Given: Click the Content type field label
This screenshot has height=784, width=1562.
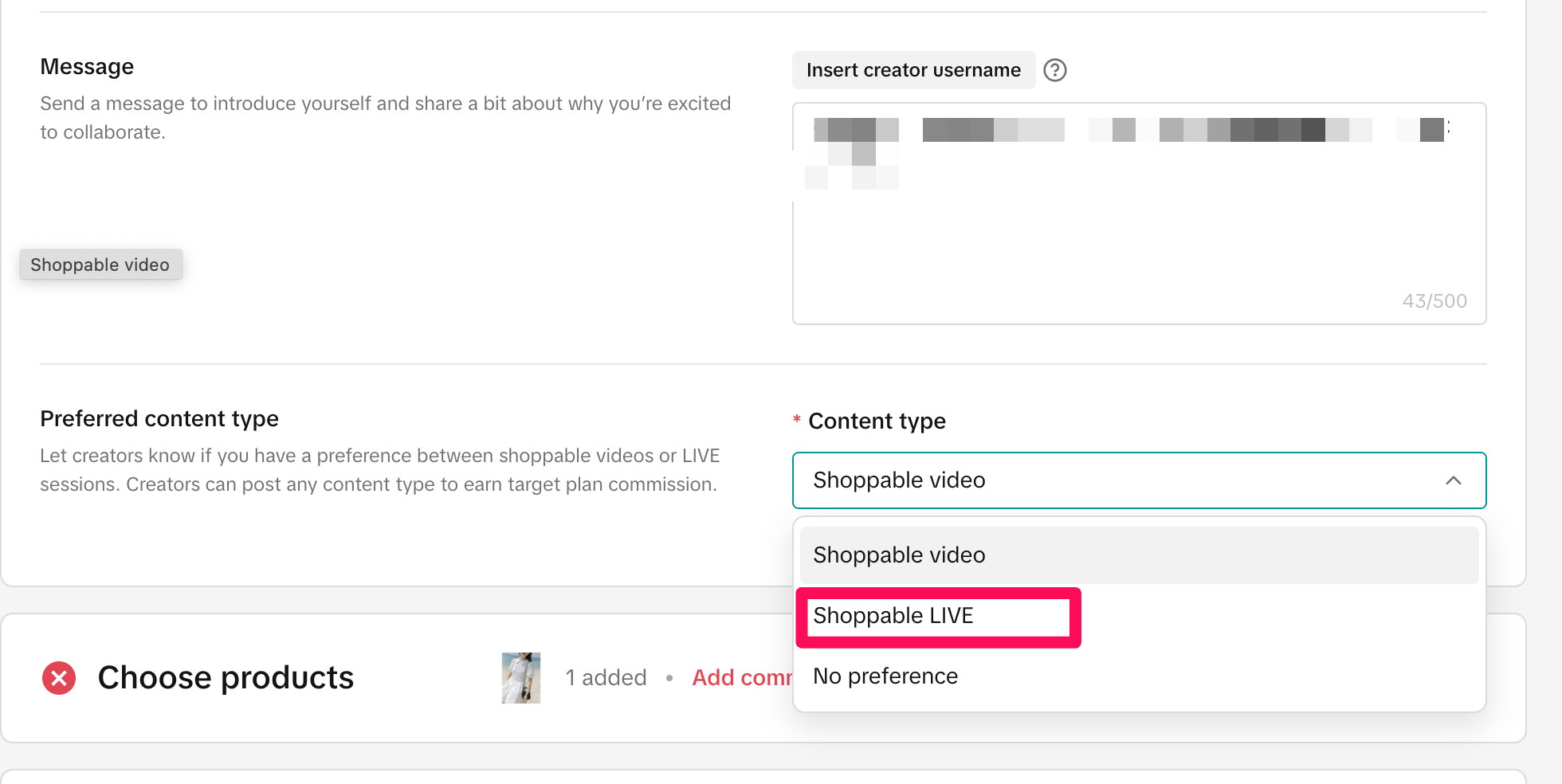Looking at the screenshot, I should (x=877, y=421).
